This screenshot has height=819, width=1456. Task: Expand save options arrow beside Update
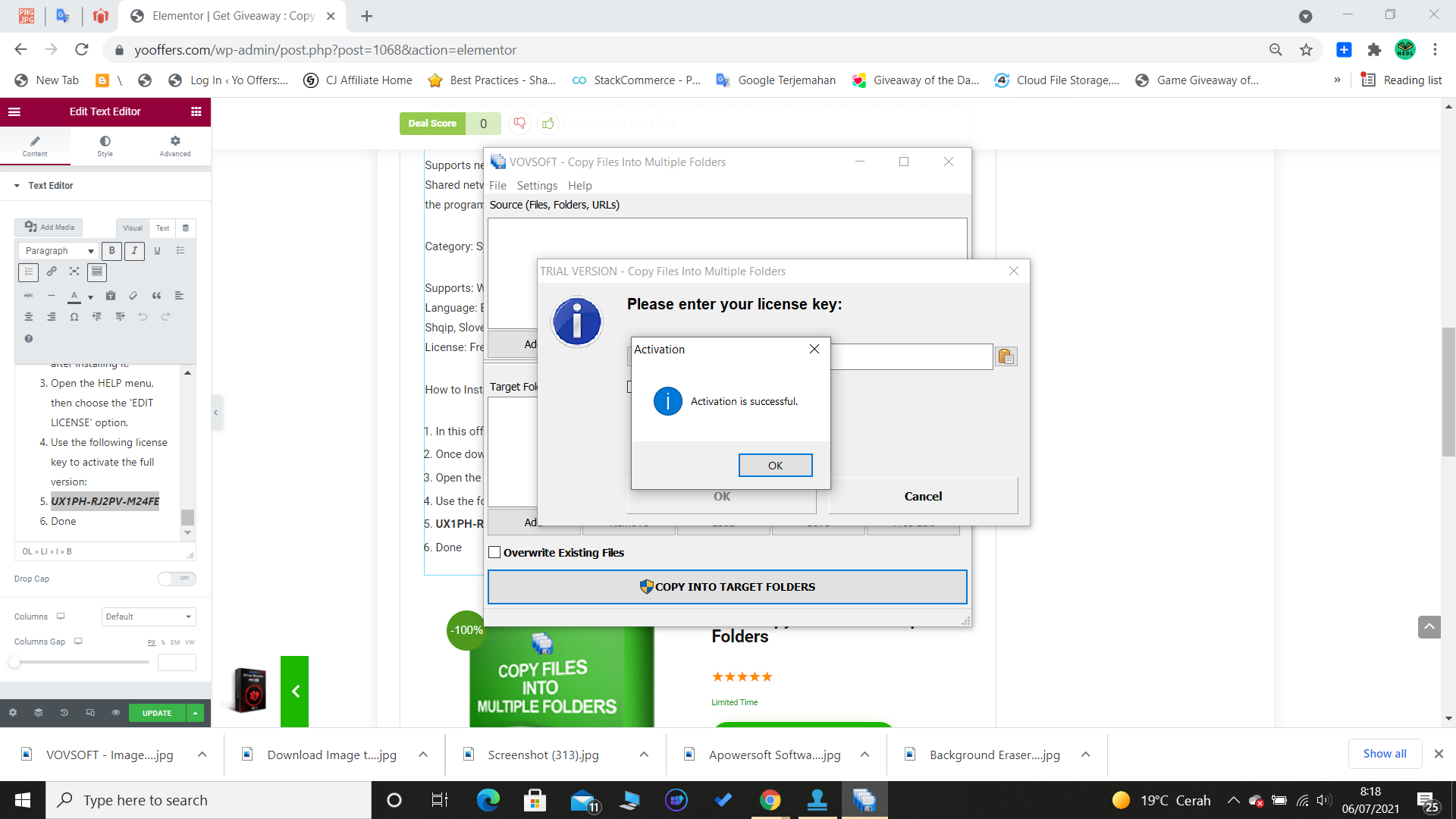point(195,713)
